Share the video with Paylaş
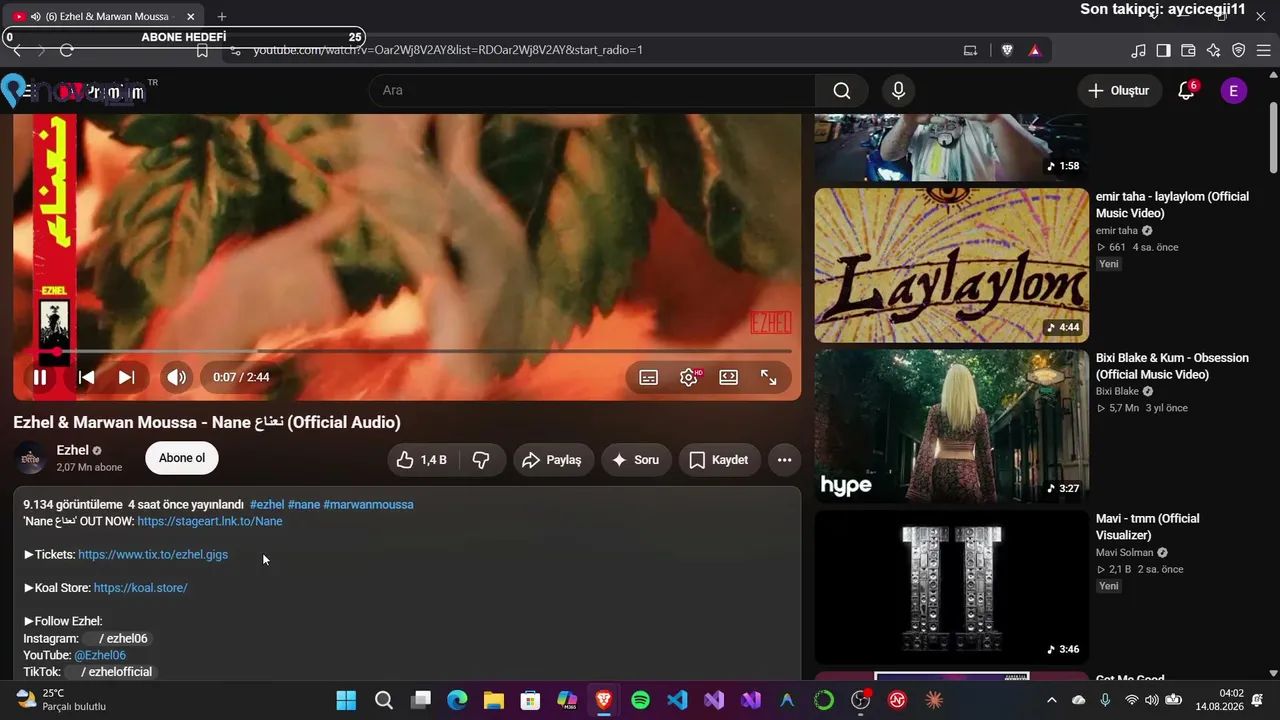Image resolution: width=1280 pixels, height=720 pixels. [x=554, y=460]
